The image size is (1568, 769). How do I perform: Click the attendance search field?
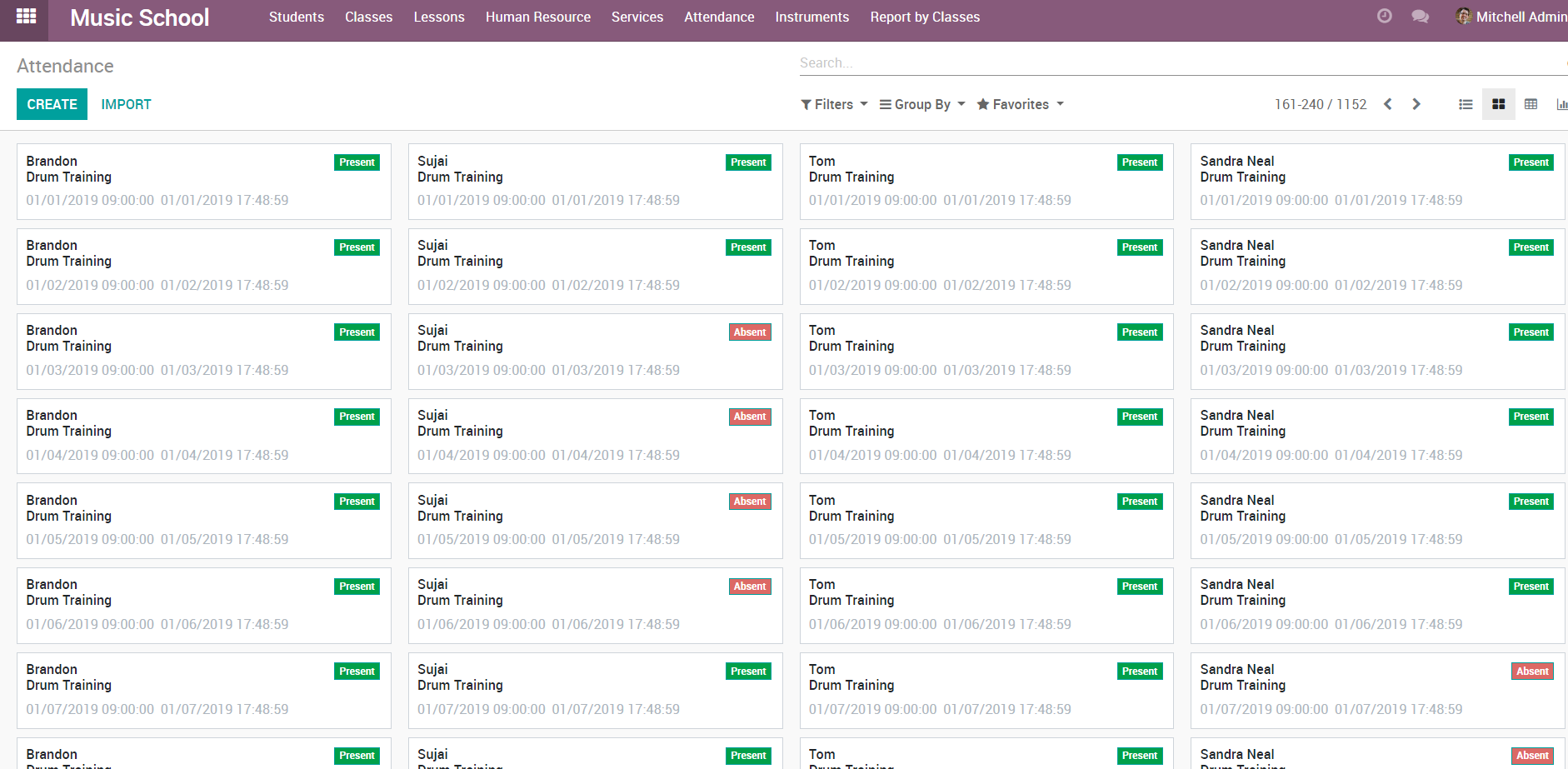coord(1166,63)
